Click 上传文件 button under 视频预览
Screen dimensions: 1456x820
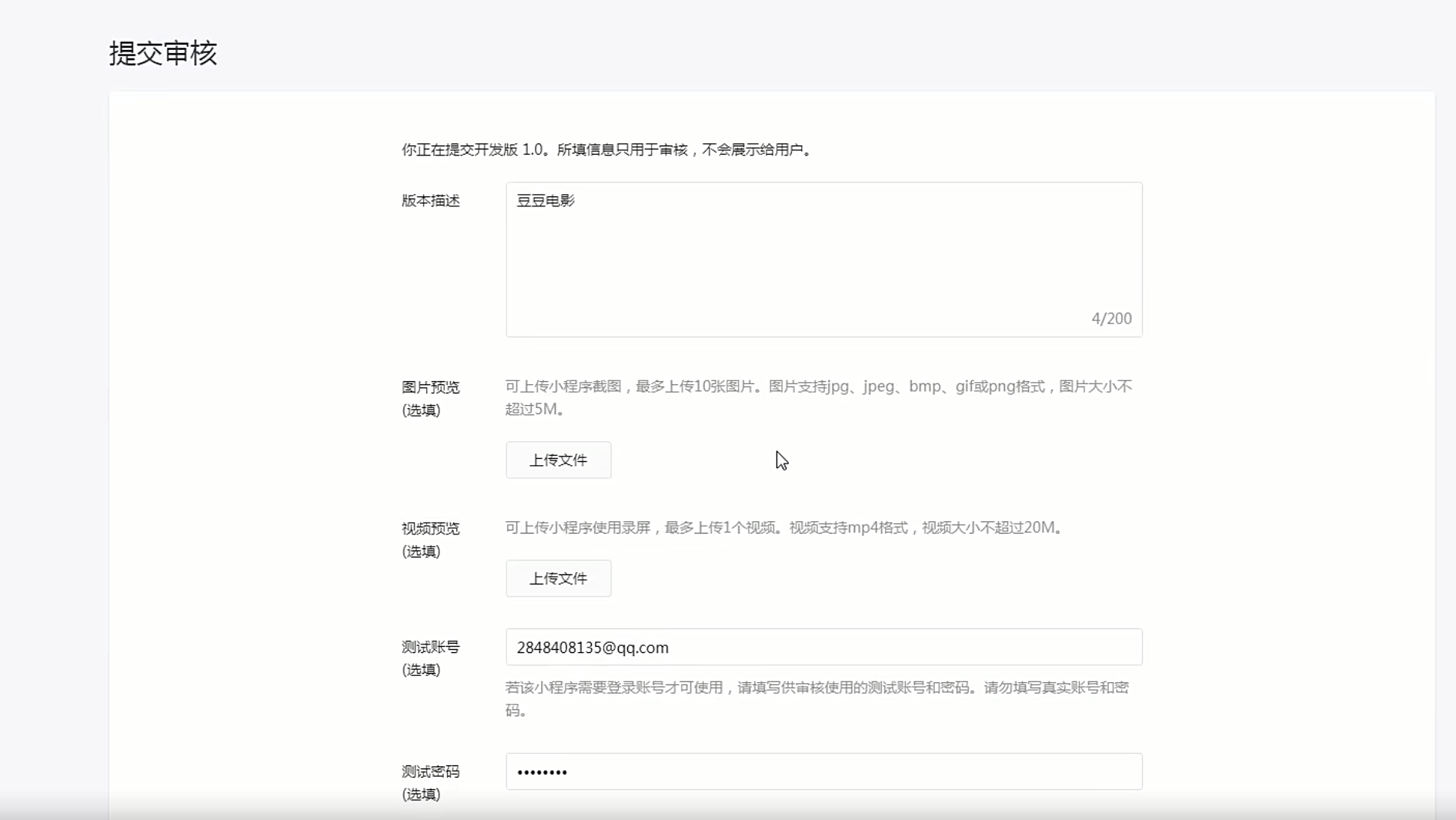(x=558, y=578)
